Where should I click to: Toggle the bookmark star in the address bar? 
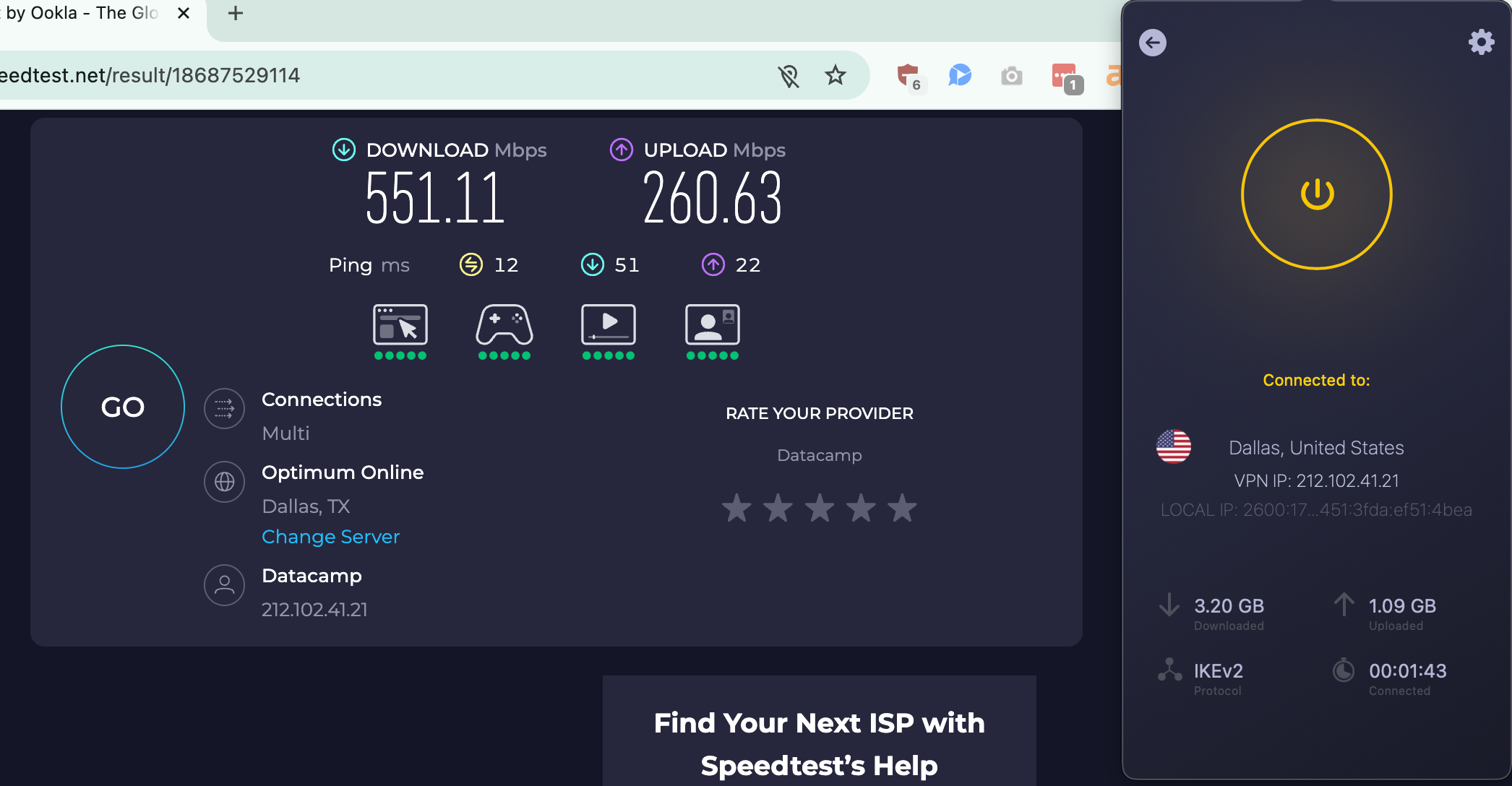[835, 75]
